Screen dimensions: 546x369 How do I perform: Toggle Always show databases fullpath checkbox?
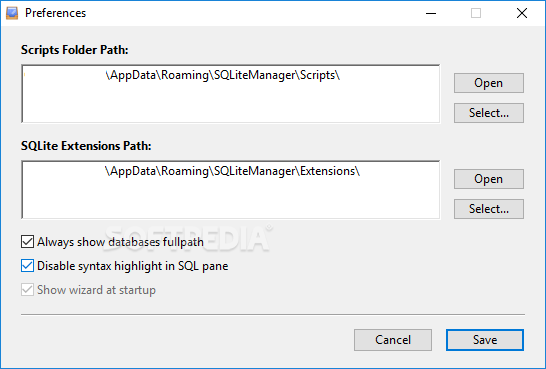pos(28,242)
